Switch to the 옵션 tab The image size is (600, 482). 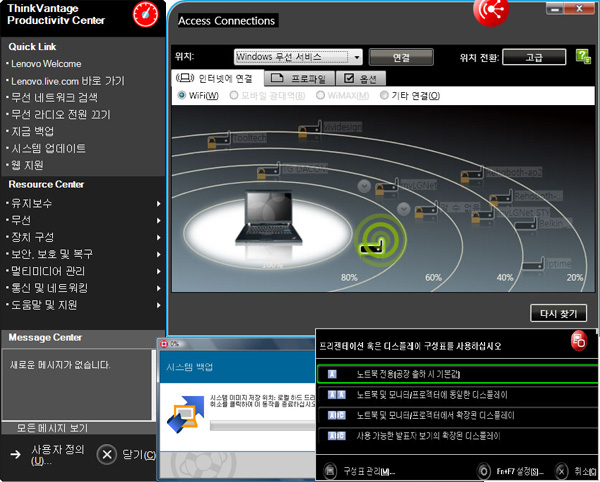click(x=361, y=78)
